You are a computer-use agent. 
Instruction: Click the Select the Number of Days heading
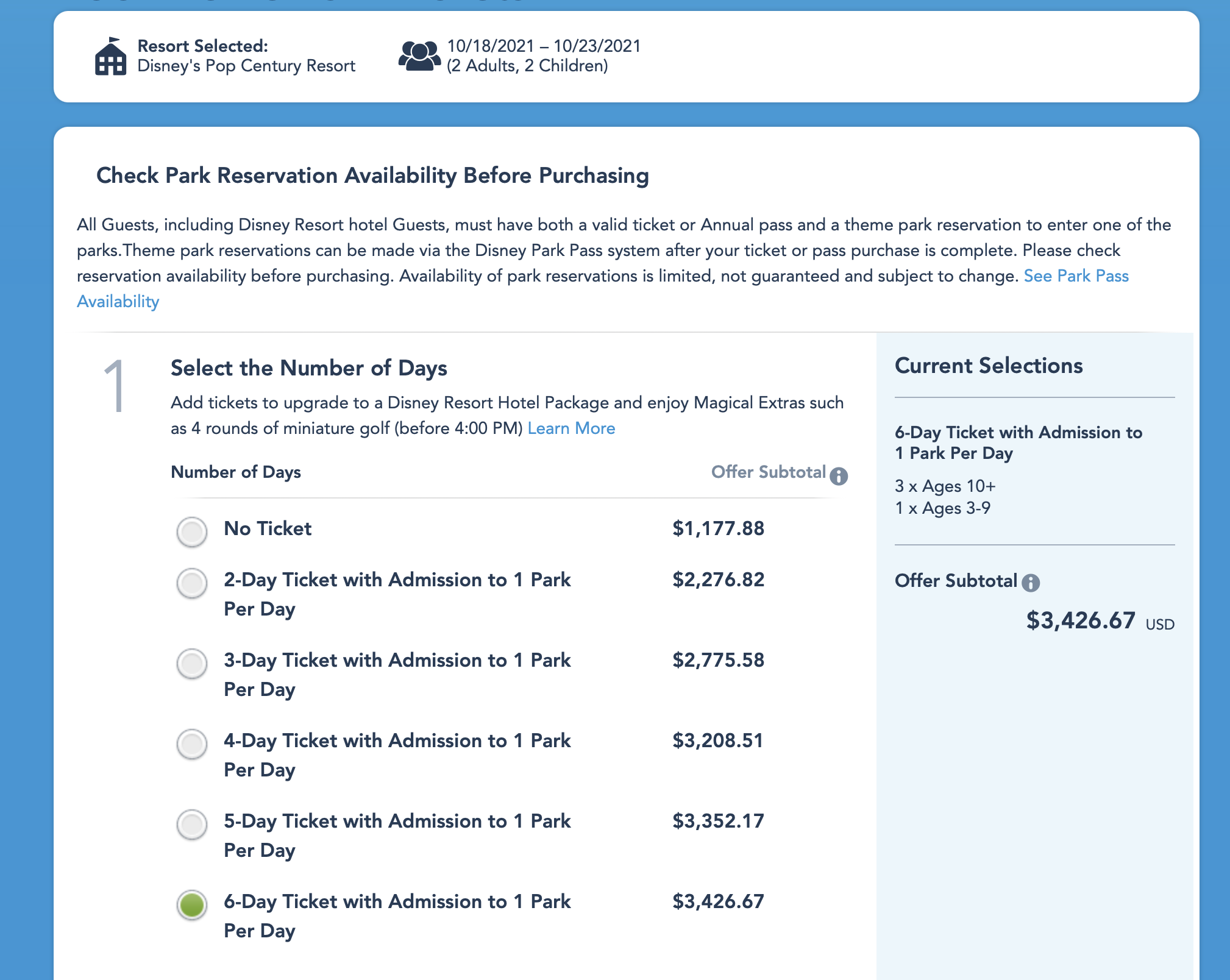tap(309, 368)
